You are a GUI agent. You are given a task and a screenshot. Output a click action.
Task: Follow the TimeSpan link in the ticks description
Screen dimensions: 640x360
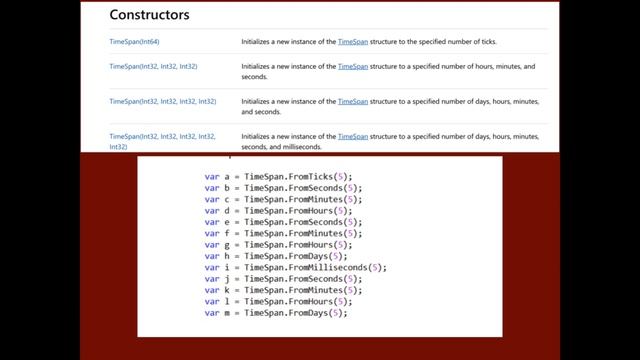click(x=353, y=42)
